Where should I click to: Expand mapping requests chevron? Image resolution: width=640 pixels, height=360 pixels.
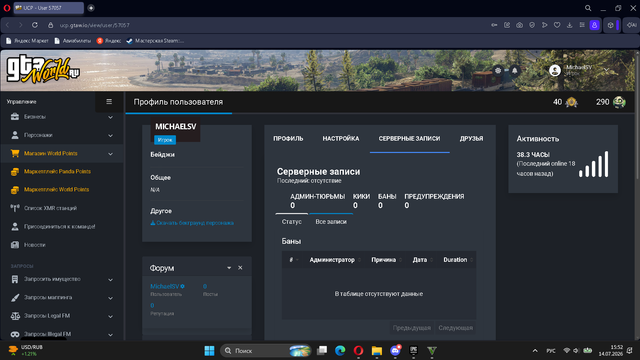point(110,298)
